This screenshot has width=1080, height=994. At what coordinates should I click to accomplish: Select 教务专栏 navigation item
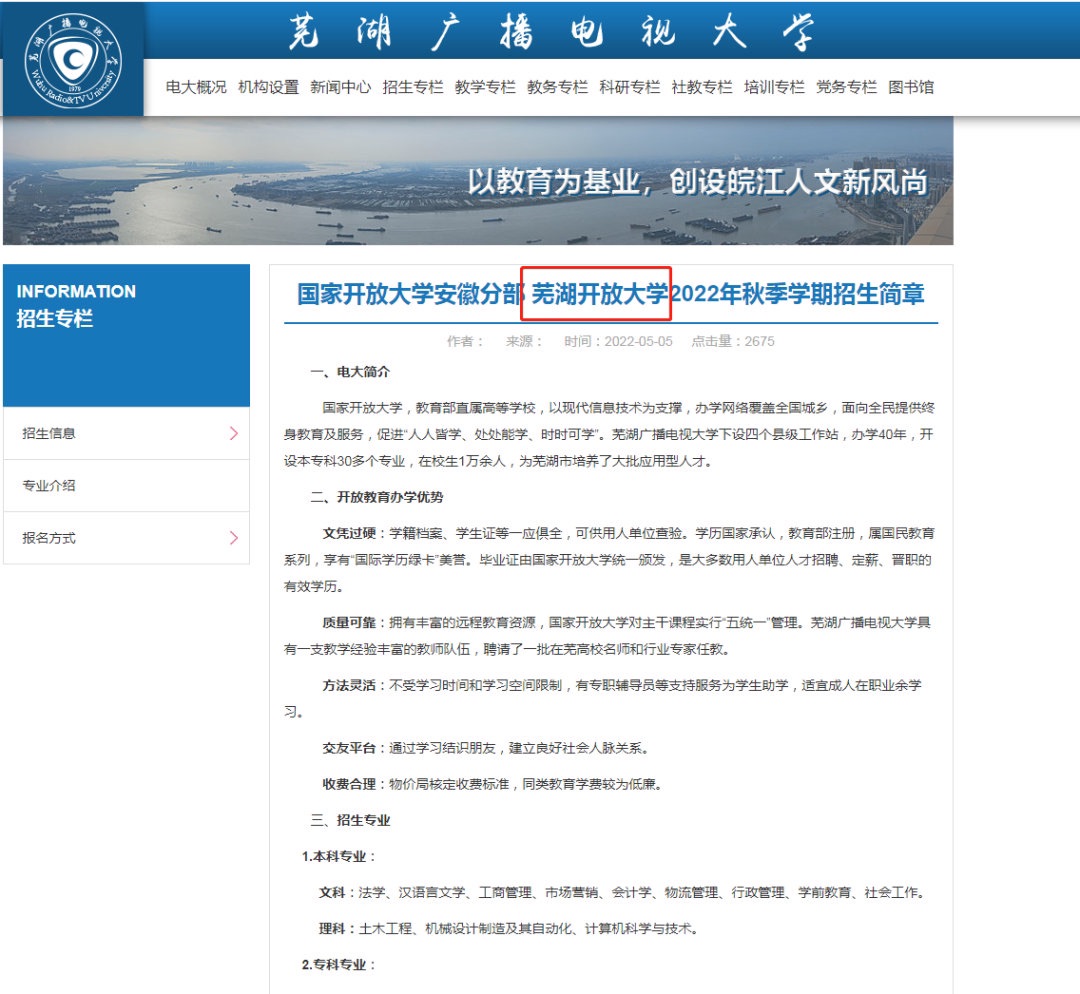pyautogui.click(x=557, y=87)
